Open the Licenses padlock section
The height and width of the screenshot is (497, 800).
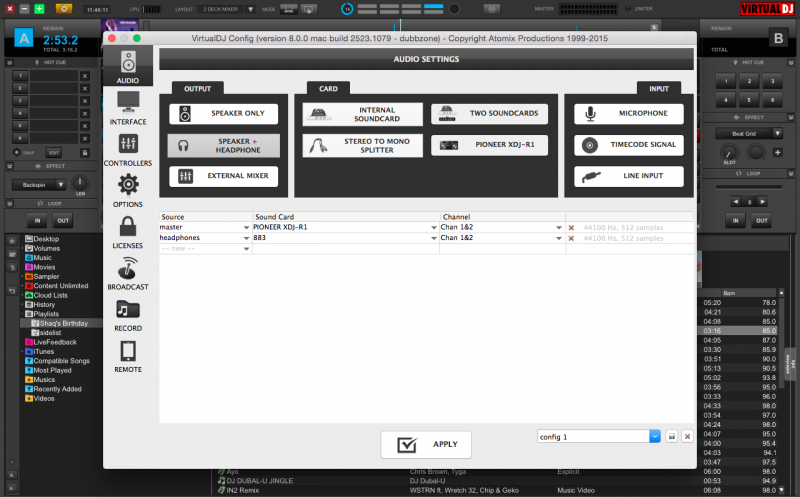(x=128, y=231)
